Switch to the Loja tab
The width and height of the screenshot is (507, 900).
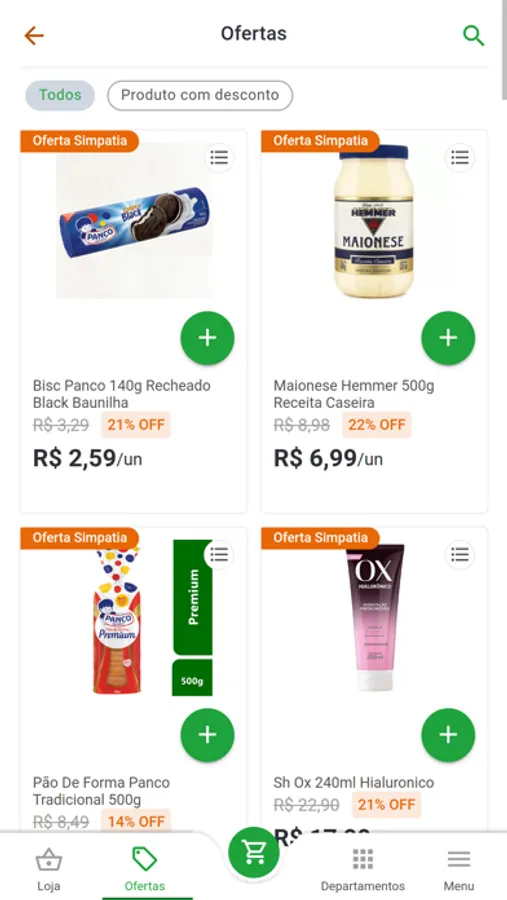49,868
